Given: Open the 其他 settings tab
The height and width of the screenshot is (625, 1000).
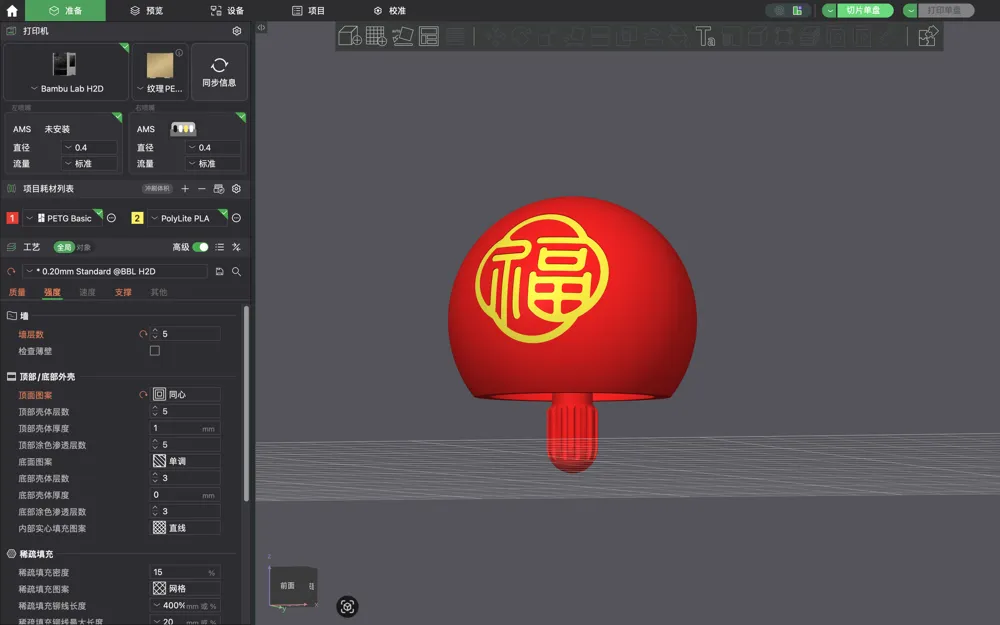Looking at the screenshot, I should 159,292.
